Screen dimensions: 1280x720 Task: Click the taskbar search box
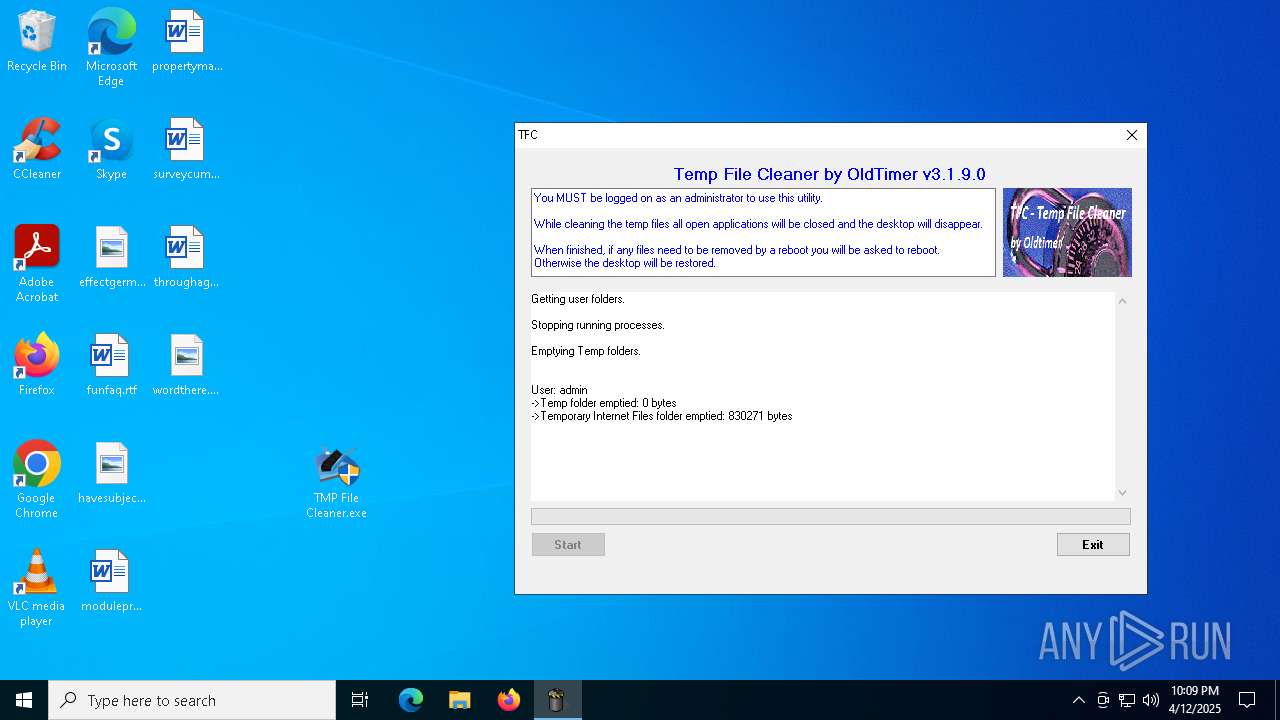click(x=192, y=700)
